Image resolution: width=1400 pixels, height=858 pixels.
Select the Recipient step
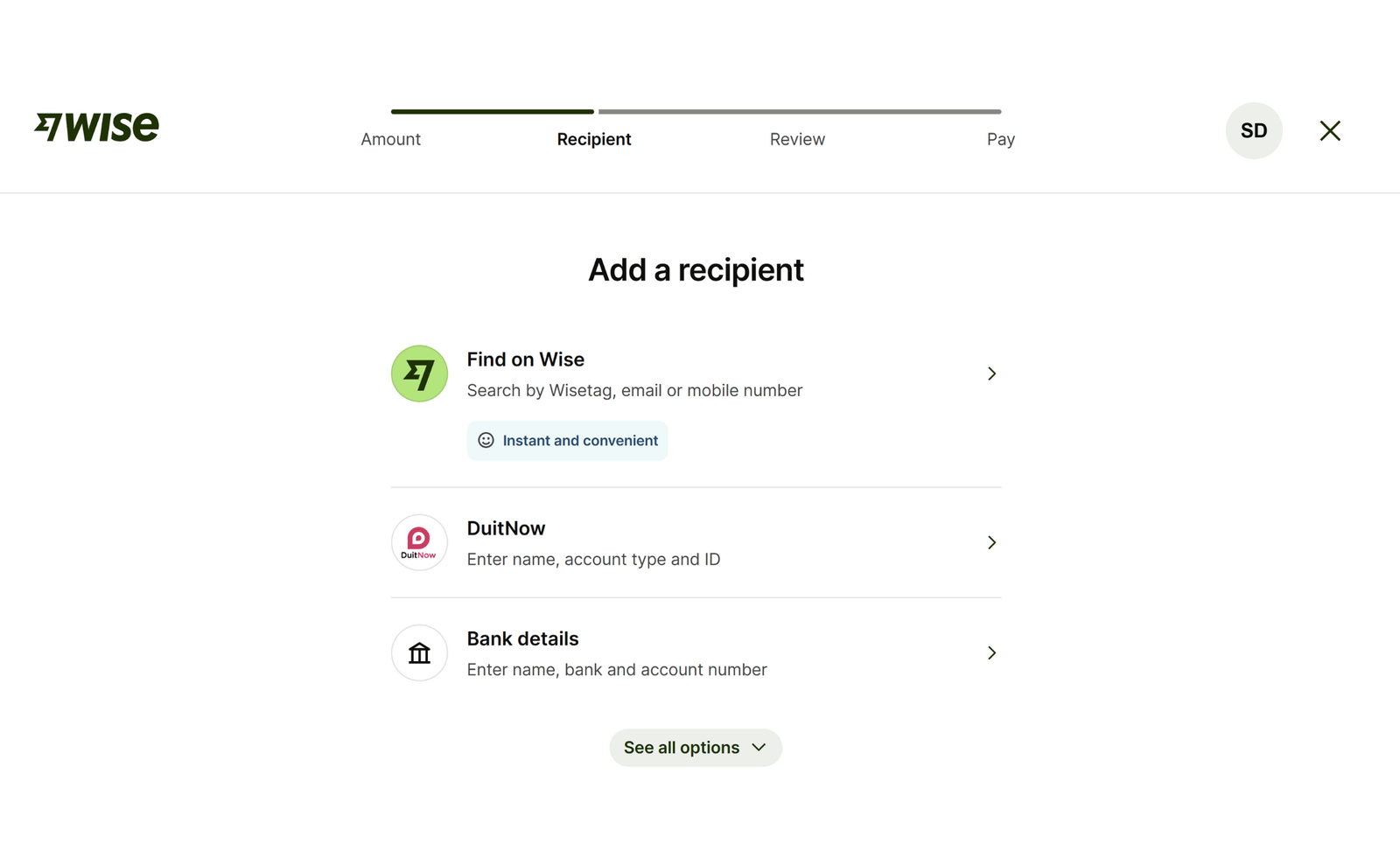[594, 139]
